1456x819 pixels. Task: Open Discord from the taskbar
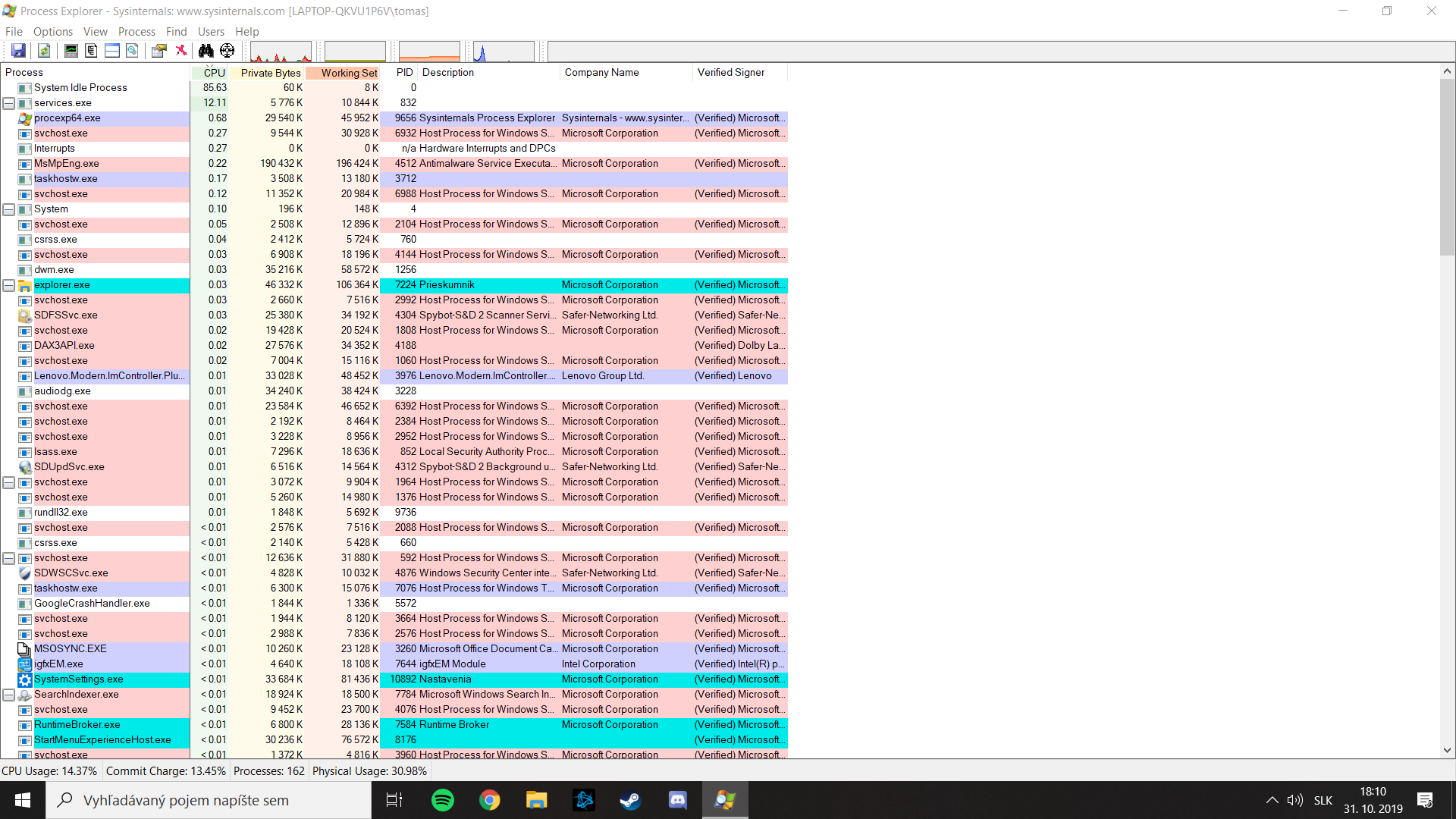(677, 800)
